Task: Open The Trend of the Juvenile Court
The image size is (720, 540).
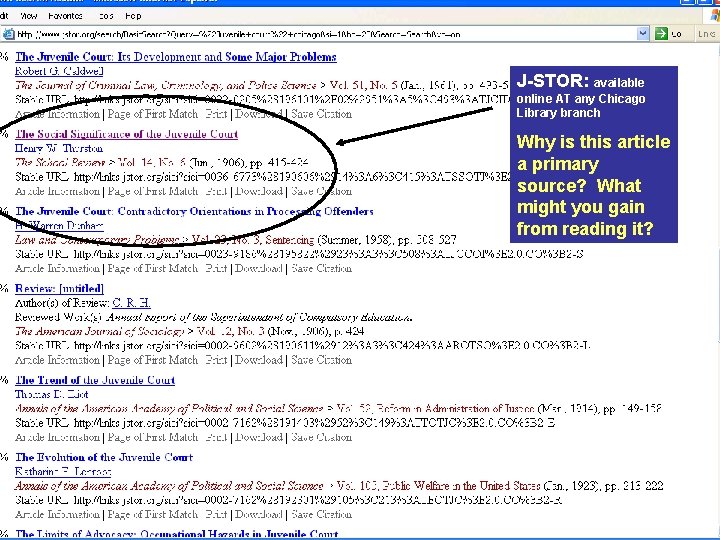Action: pyautogui.click(x=95, y=380)
